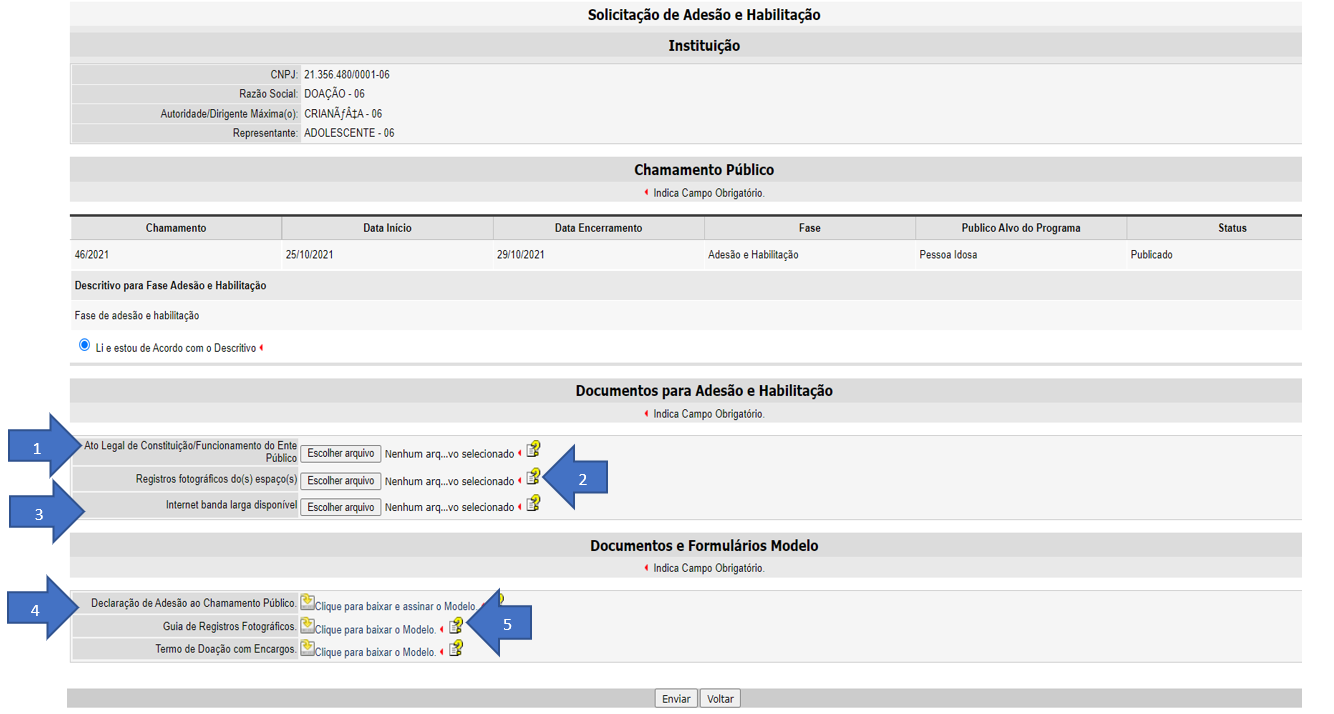Select 'Li e estou de Acordo' radio button
The height and width of the screenshot is (714, 1334).
point(84,345)
